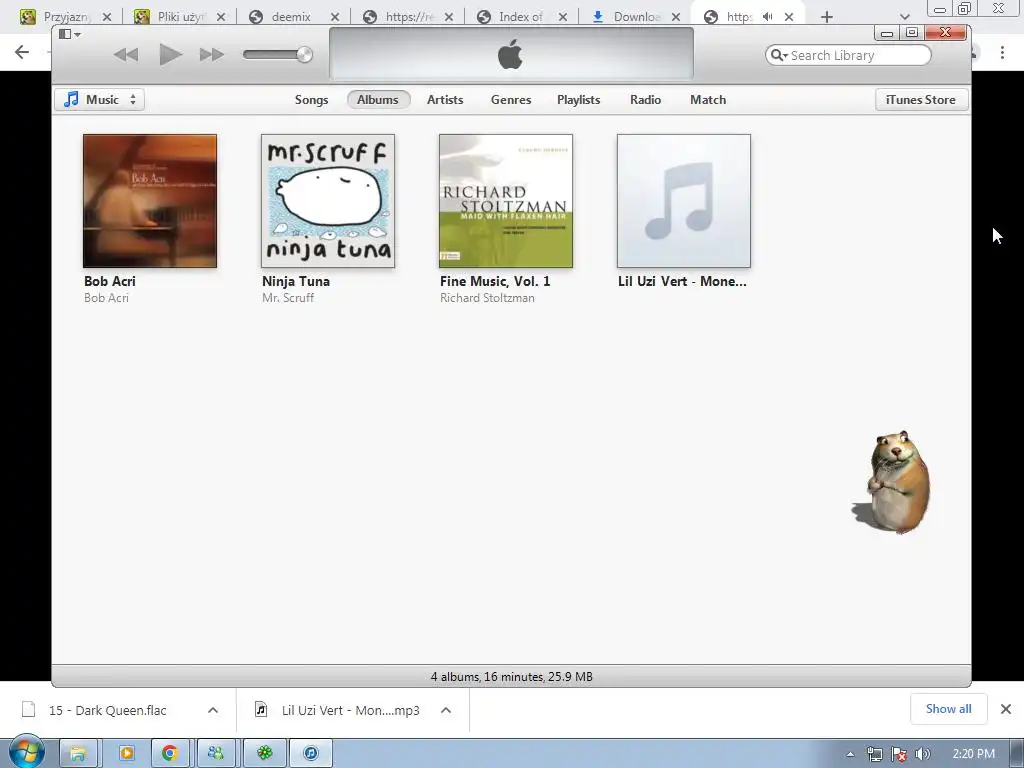Open the Chrome three-dot menu
Viewport: 1024px width, 768px height.
1002,52
